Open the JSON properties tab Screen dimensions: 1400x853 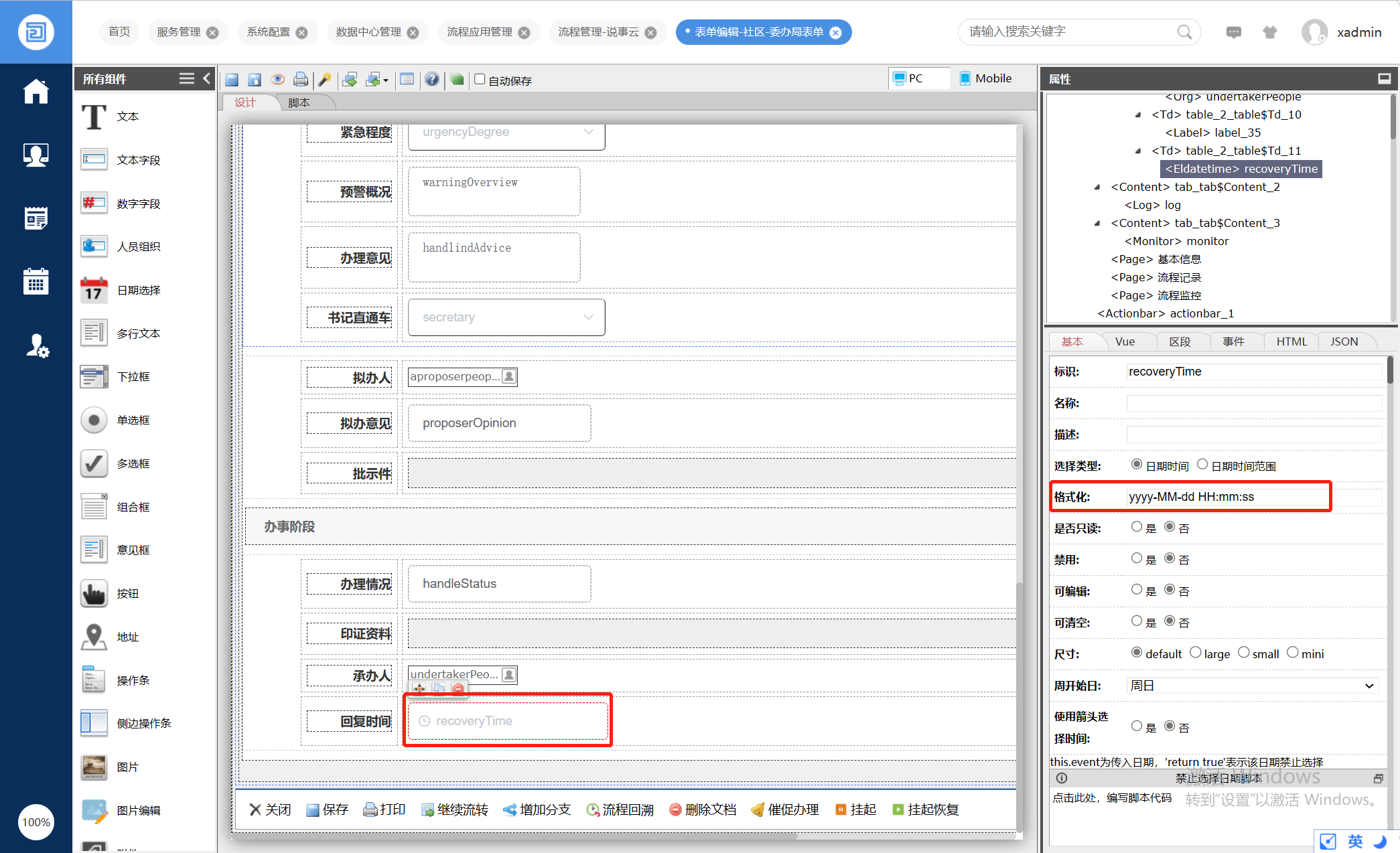[x=1344, y=341]
